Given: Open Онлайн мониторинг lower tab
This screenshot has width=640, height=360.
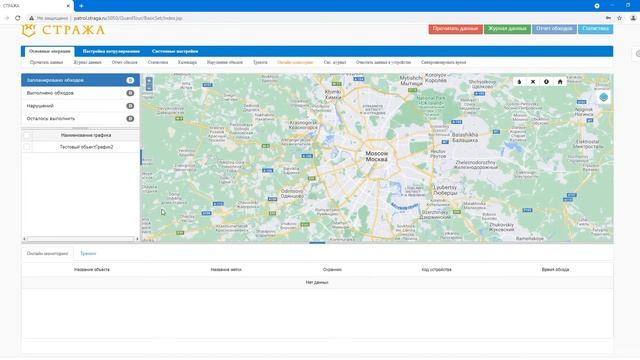Looking at the screenshot, I should tap(47, 253).
